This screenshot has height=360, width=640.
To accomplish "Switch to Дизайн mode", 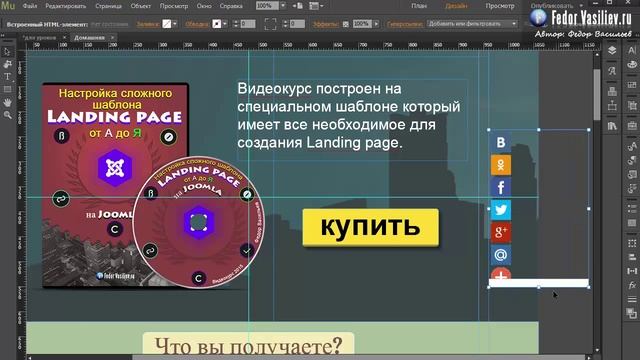I will 456,6.
